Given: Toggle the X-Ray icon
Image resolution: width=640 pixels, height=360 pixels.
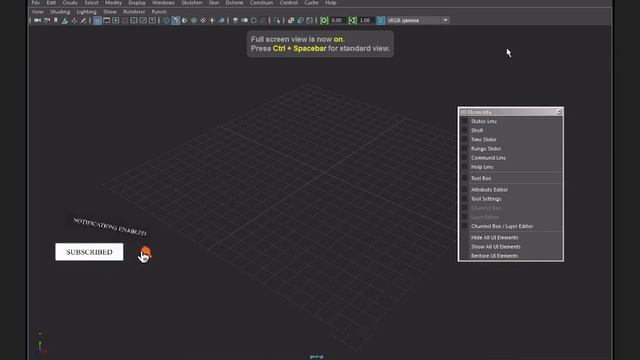Looking at the screenshot, I should 291,20.
